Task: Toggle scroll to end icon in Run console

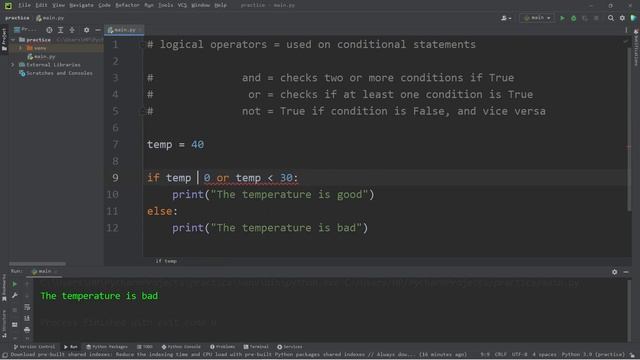Action: 27,318
